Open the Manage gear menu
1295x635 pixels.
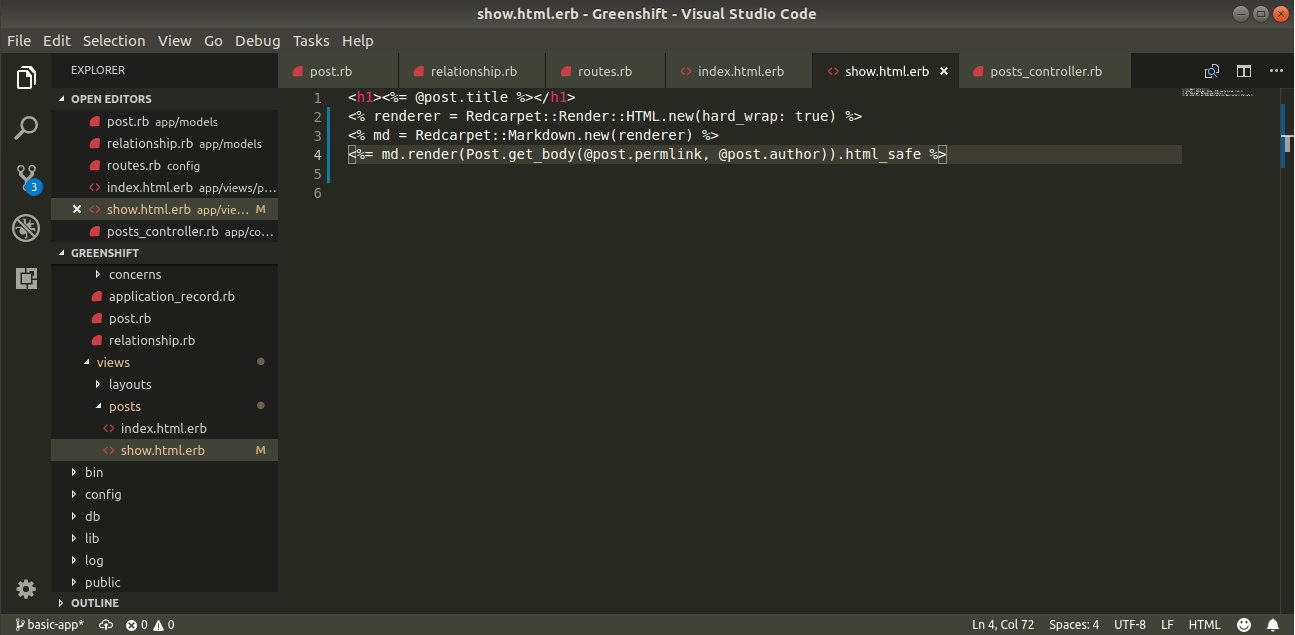pos(26,588)
